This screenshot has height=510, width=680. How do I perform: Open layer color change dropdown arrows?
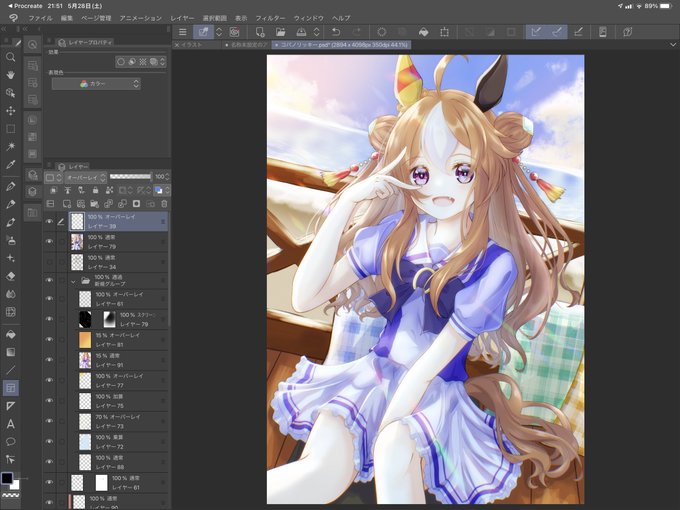(167, 190)
